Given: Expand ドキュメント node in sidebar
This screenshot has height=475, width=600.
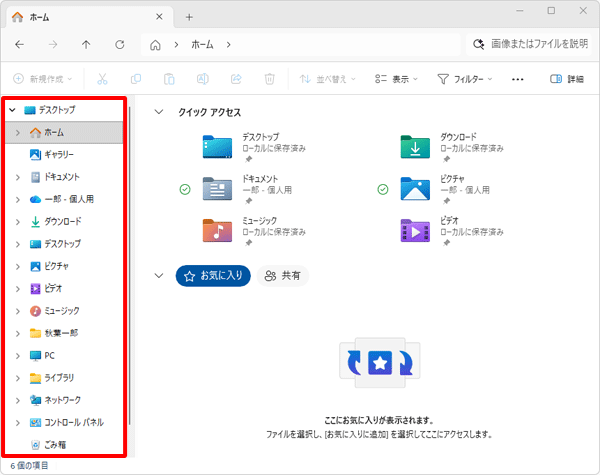Looking at the screenshot, I should coord(18,177).
